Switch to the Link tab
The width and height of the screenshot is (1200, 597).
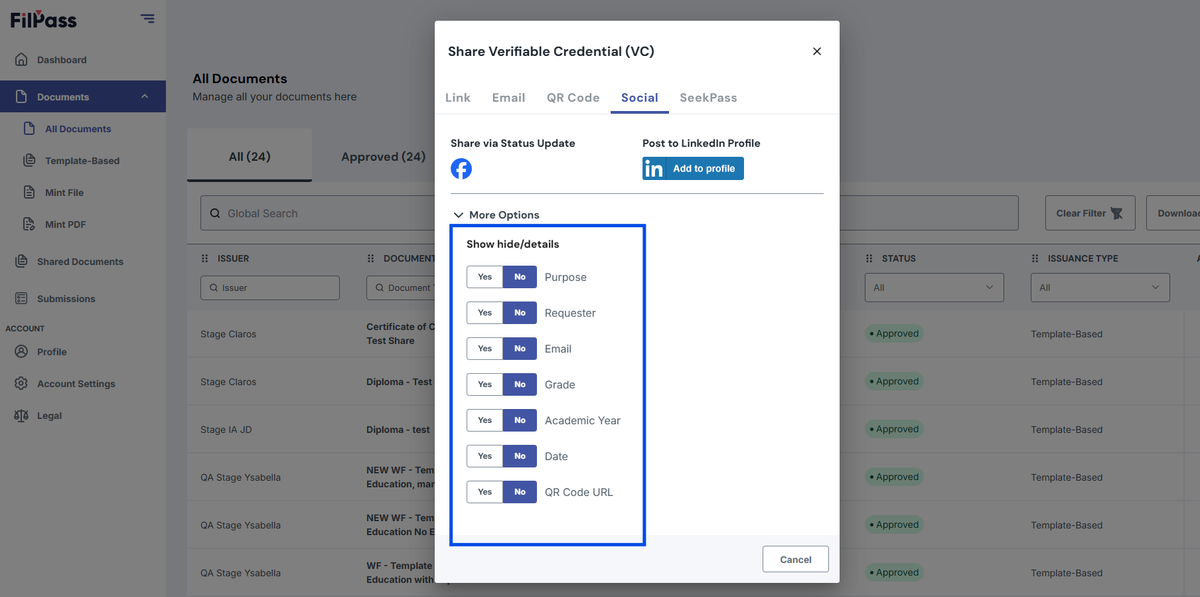458,98
